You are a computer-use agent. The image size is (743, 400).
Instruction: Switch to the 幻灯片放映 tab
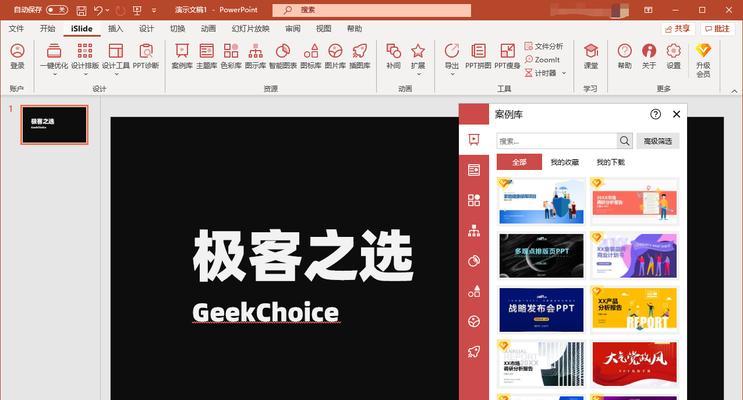pyautogui.click(x=251, y=28)
